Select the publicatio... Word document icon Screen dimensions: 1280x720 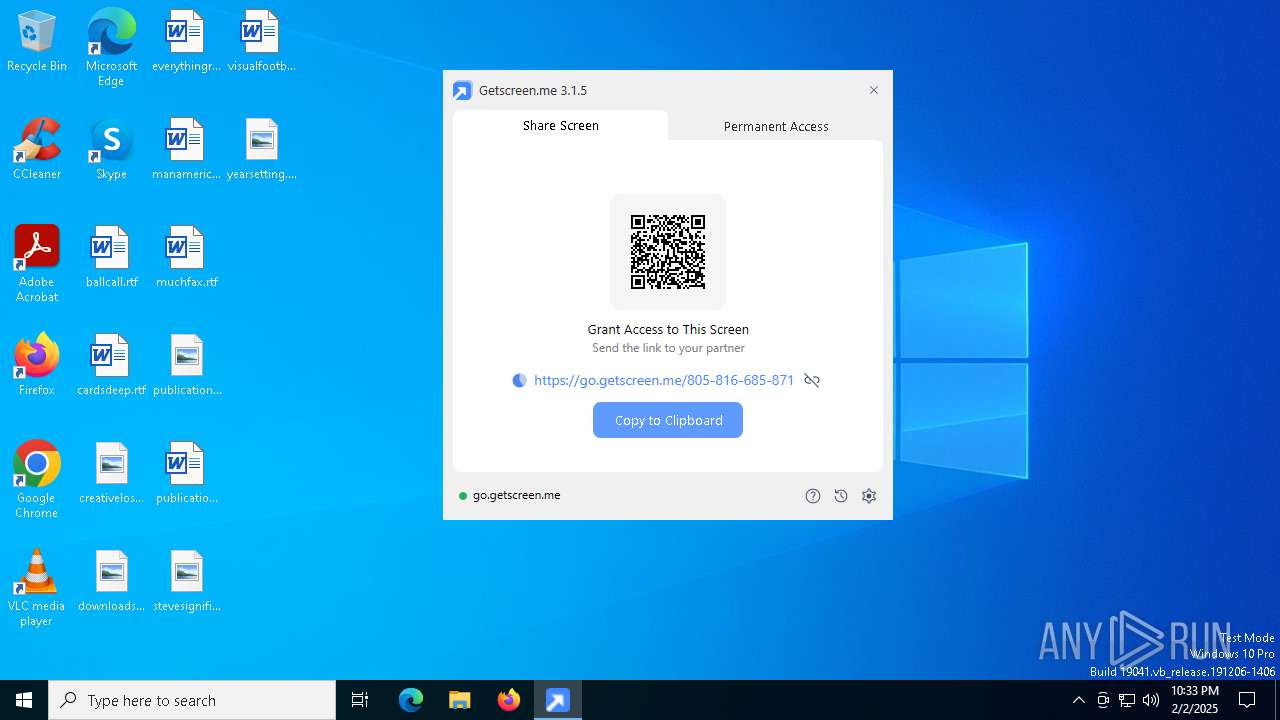tap(186, 474)
